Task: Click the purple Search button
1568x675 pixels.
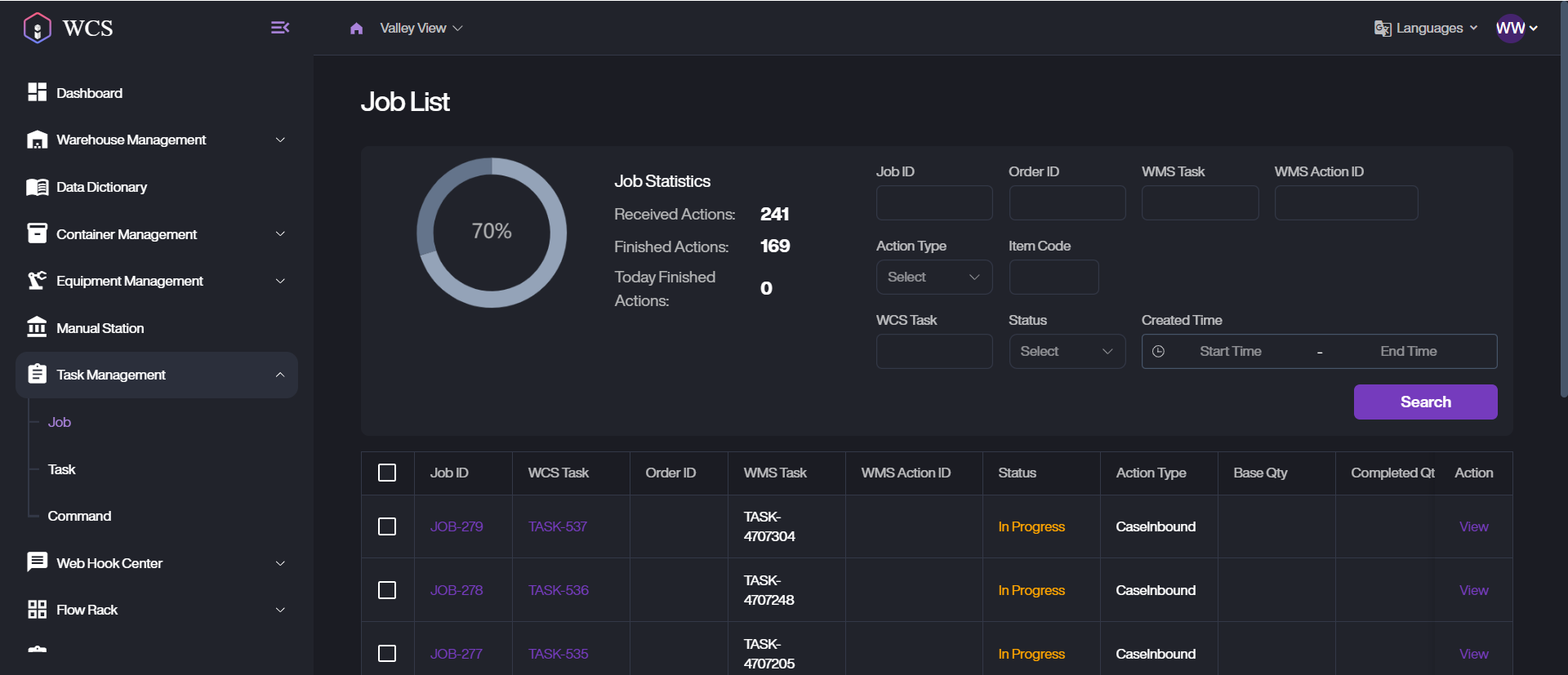Action: coord(1425,402)
